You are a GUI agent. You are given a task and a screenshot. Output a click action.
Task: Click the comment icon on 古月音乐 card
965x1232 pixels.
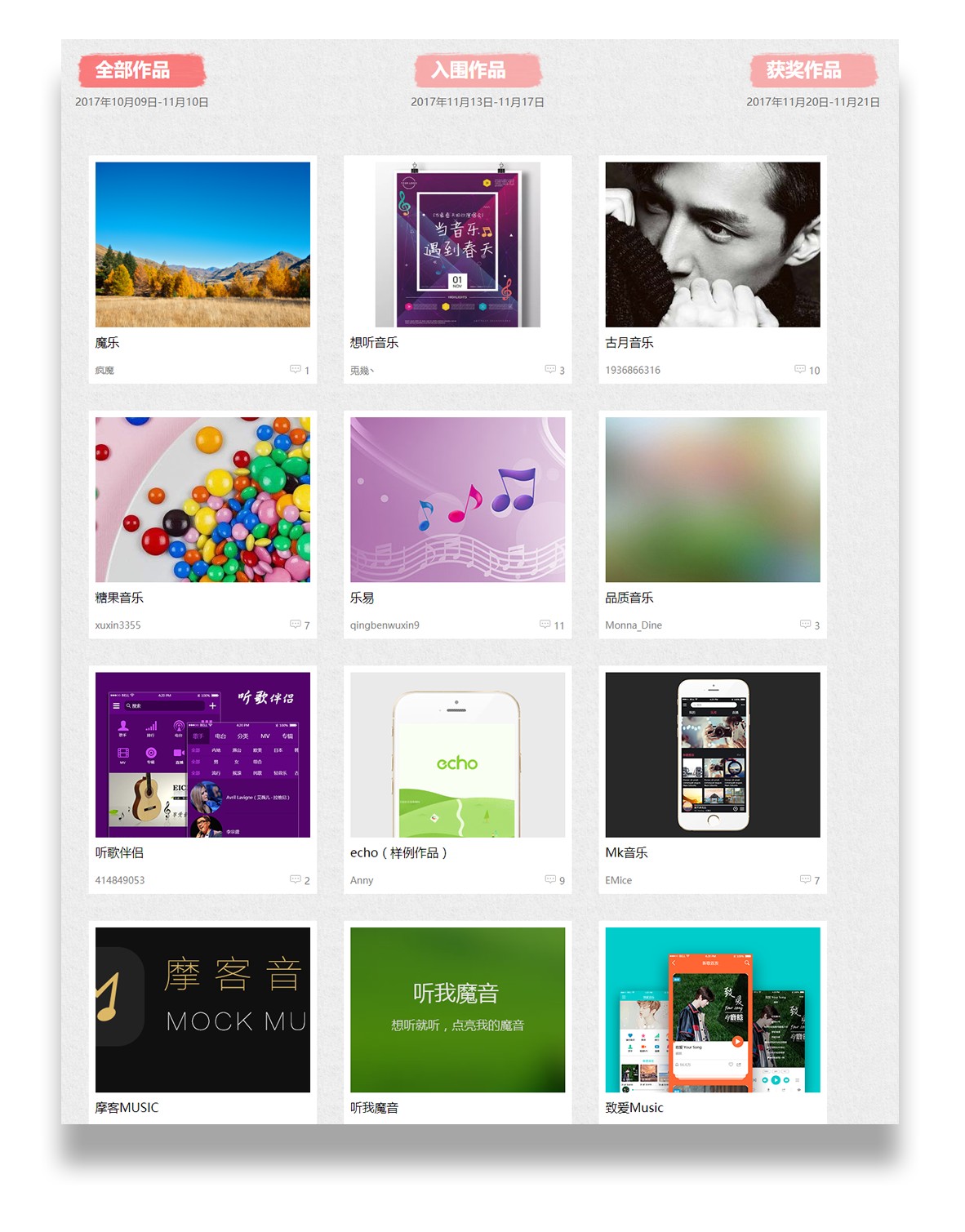click(x=800, y=369)
